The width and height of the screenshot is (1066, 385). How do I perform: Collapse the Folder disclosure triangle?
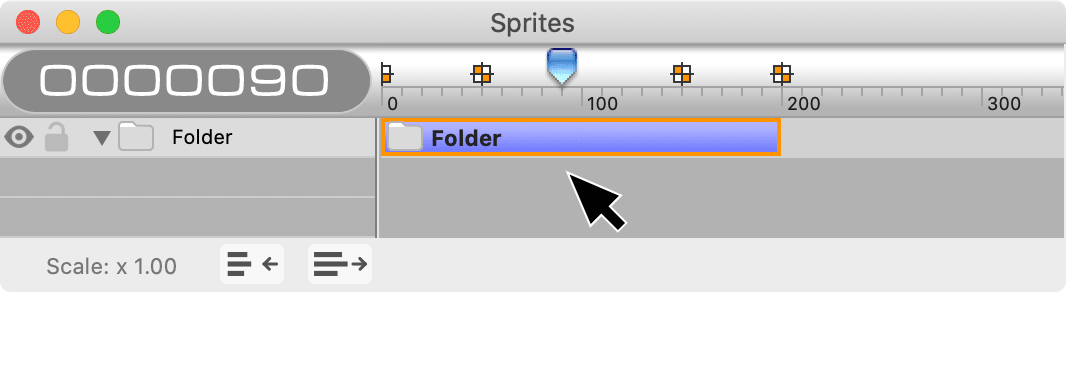pos(101,139)
